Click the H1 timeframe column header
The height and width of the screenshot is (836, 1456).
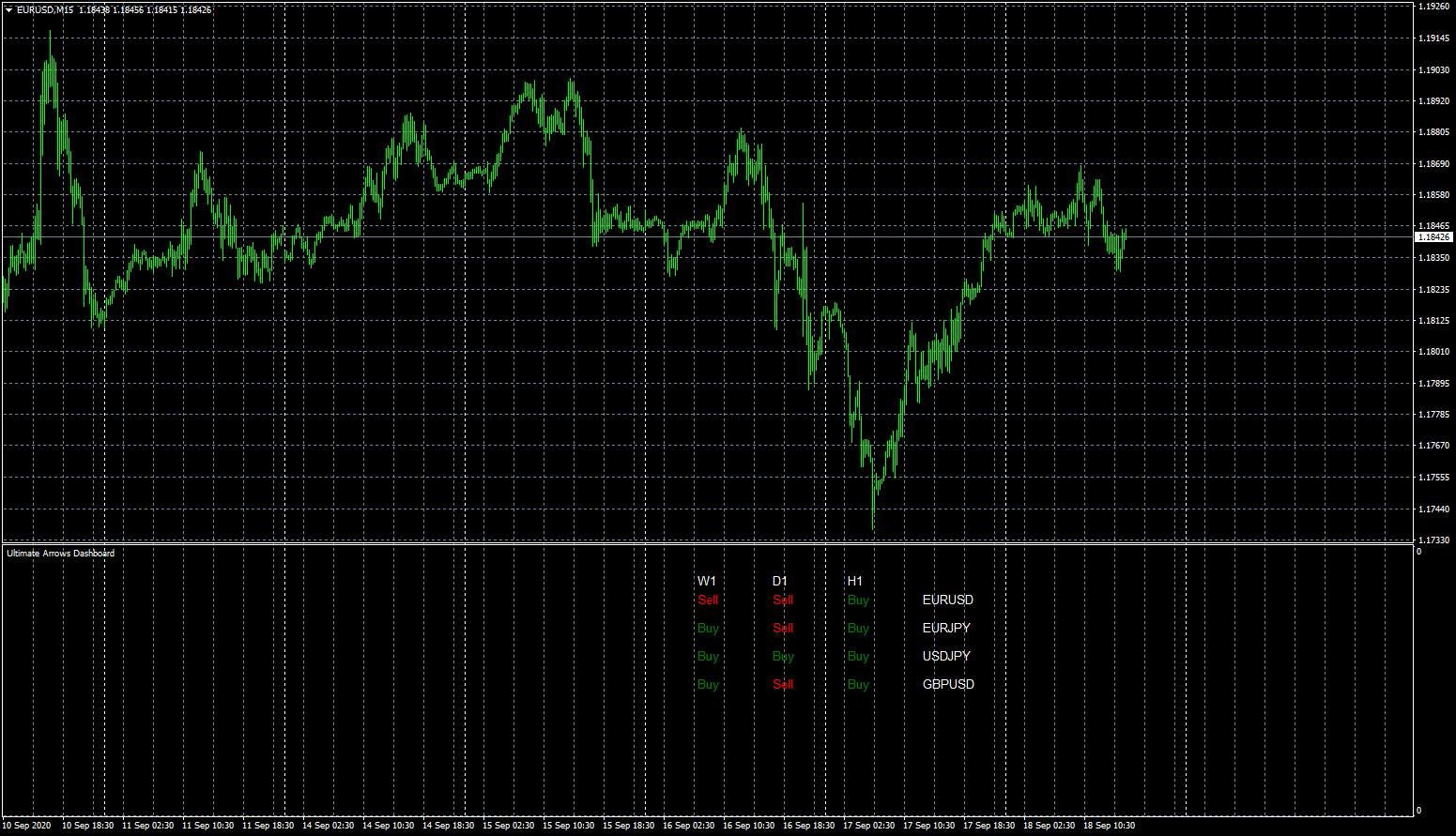click(855, 581)
